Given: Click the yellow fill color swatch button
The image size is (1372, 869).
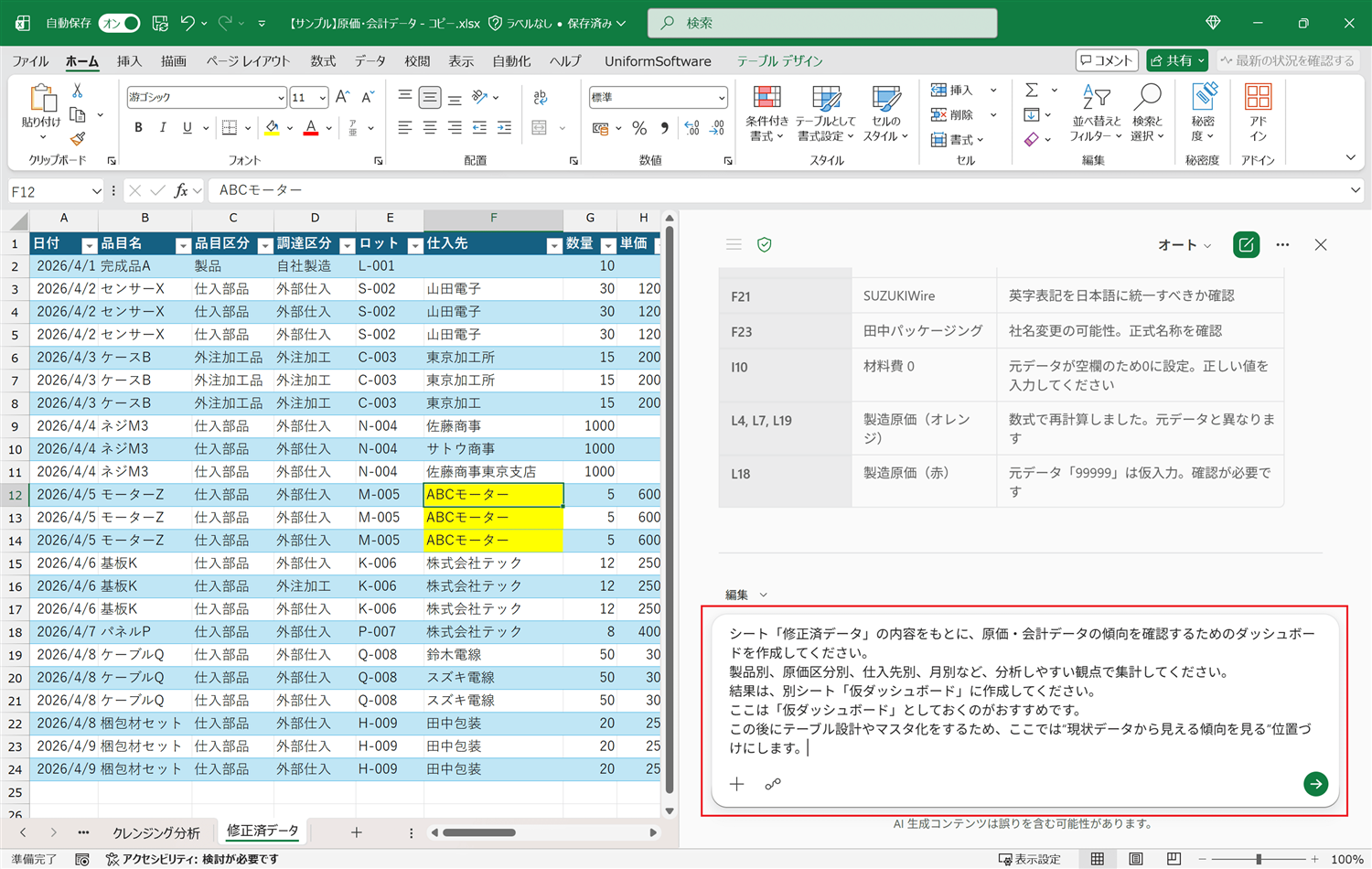Looking at the screenshot, I should 272,128.
